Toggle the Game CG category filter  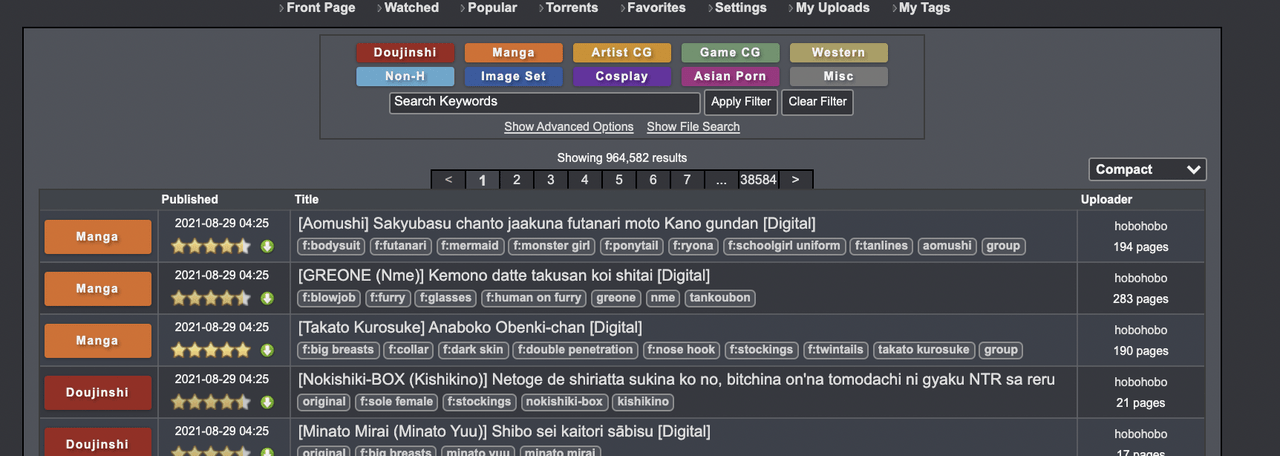tap(730, 53)
